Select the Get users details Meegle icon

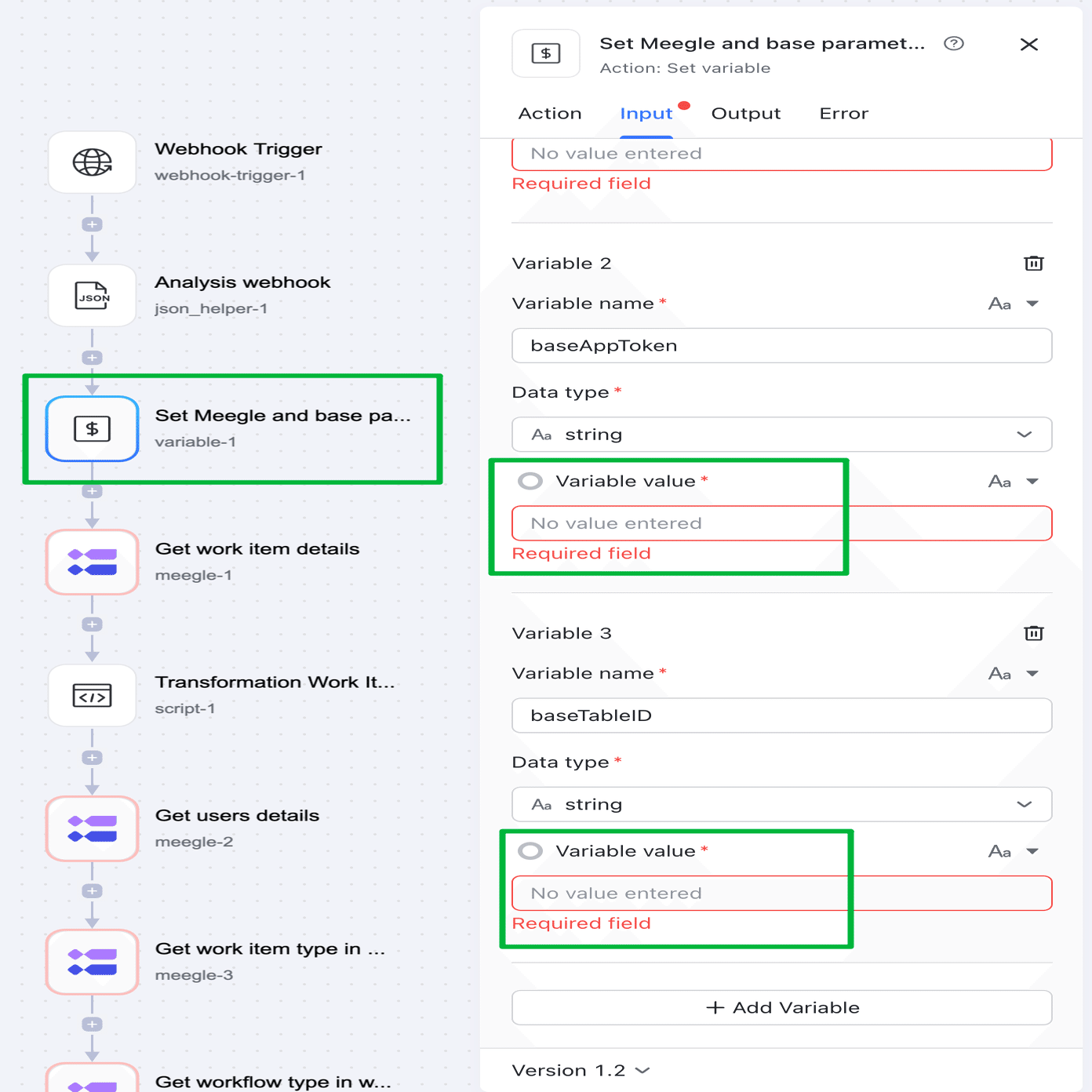[93, 829]
